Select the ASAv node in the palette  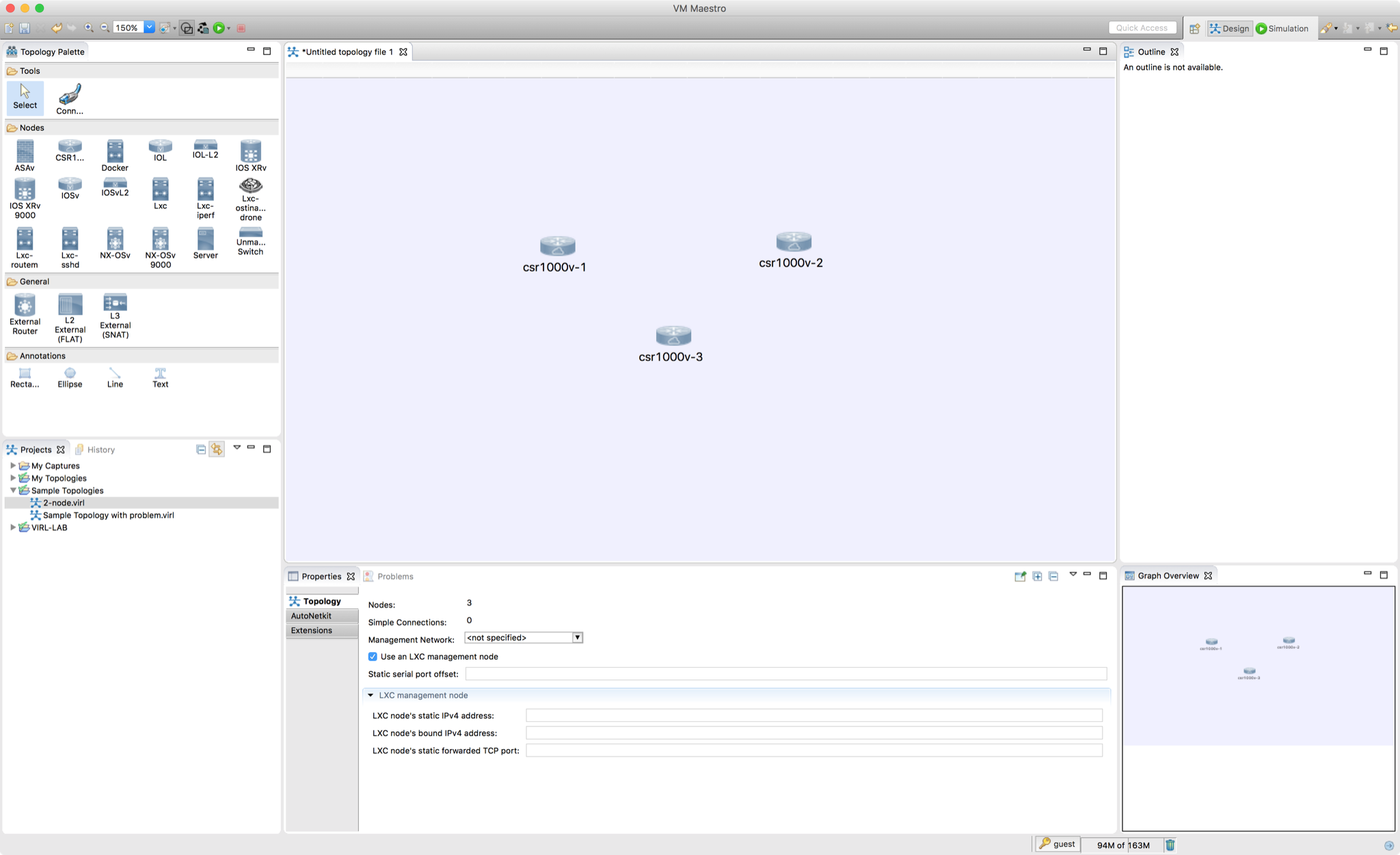[x=25, y=156]
